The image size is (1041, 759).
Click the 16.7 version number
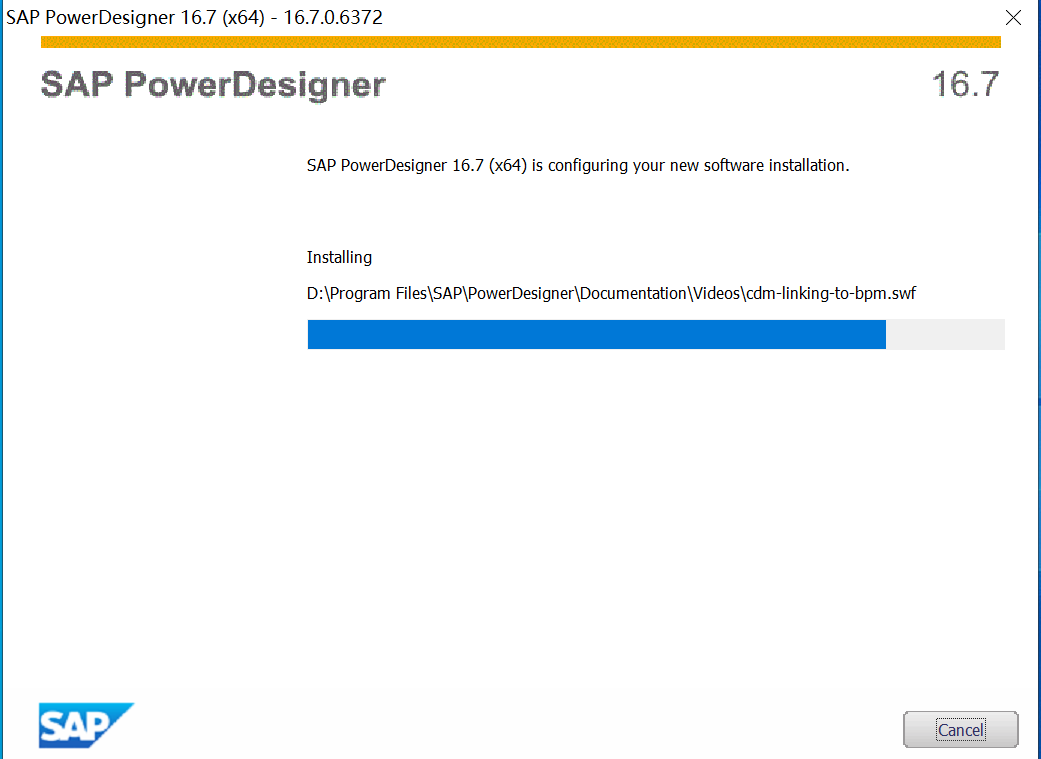(966, 85)
